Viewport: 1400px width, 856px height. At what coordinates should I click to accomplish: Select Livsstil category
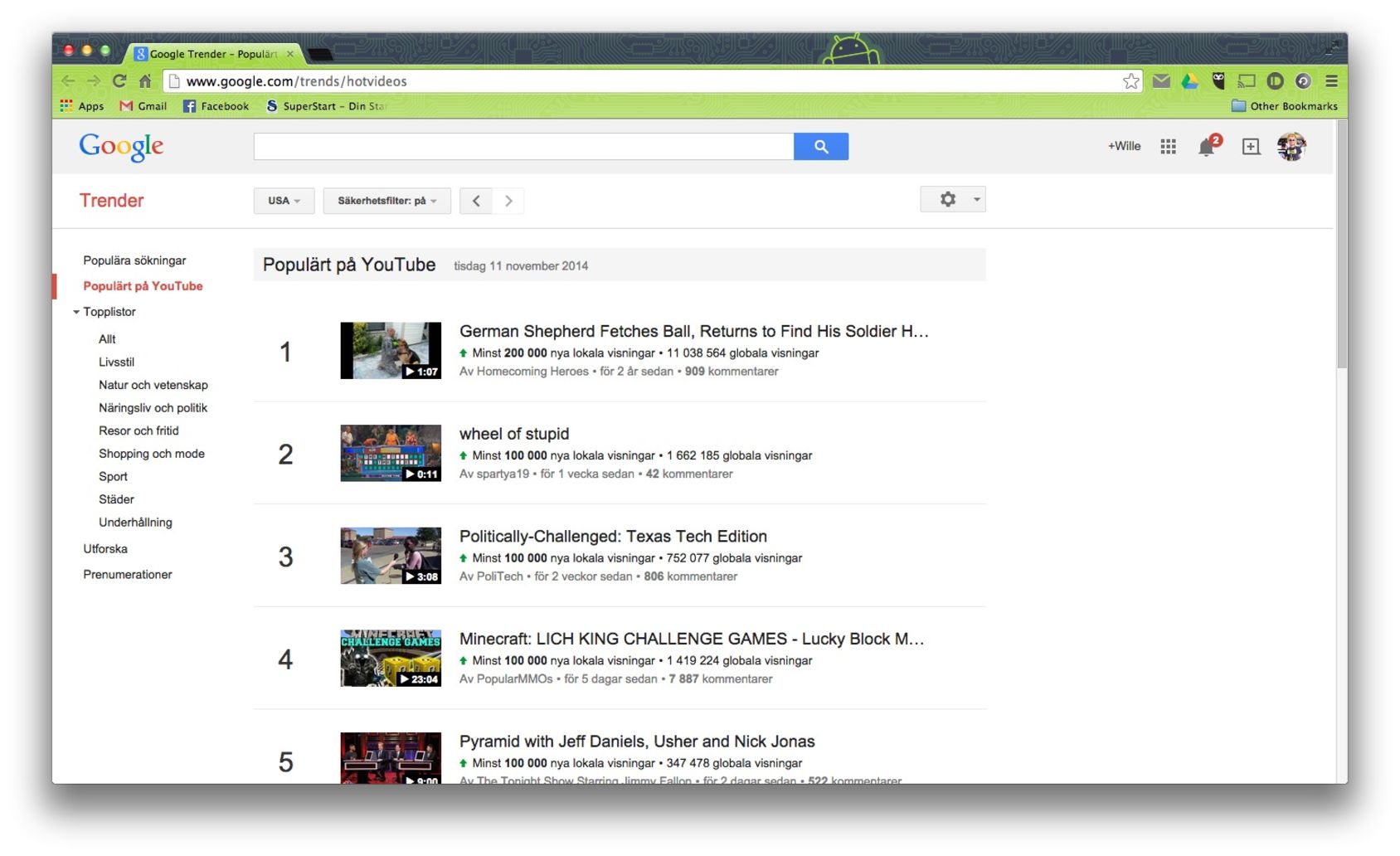[116, 362]
